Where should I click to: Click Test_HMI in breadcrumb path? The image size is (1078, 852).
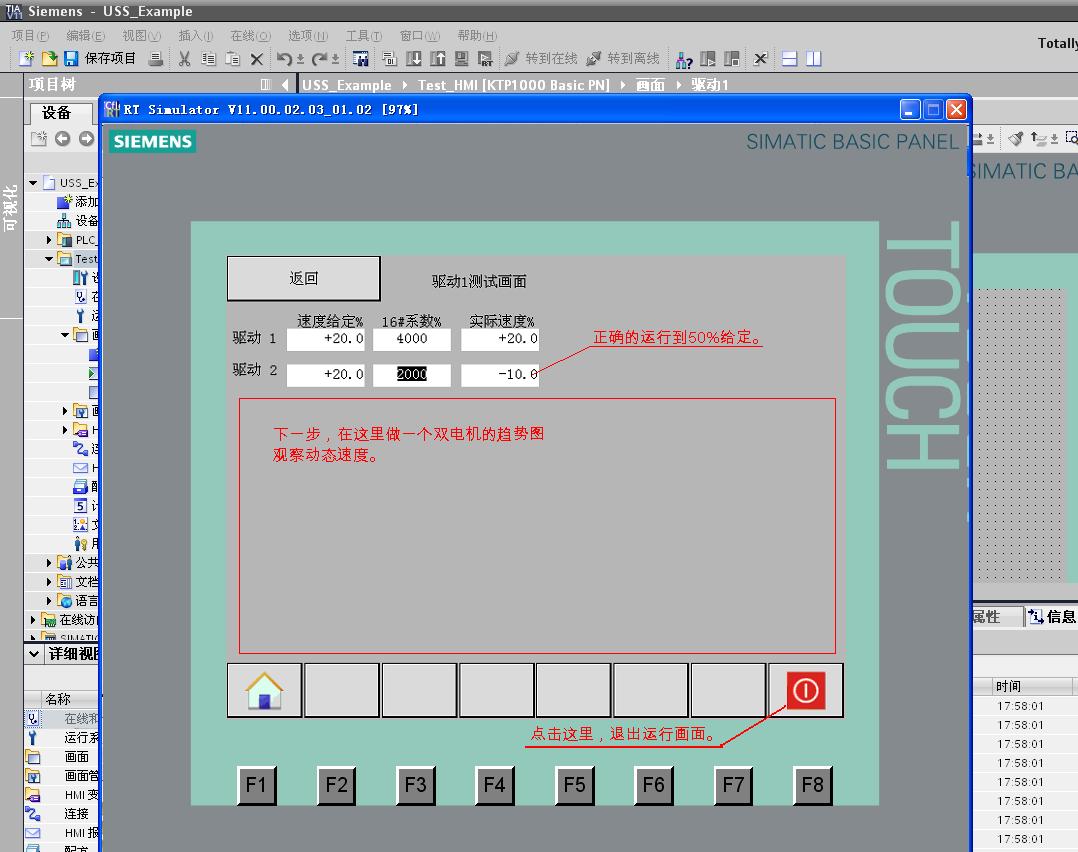[x=514, y=85]
